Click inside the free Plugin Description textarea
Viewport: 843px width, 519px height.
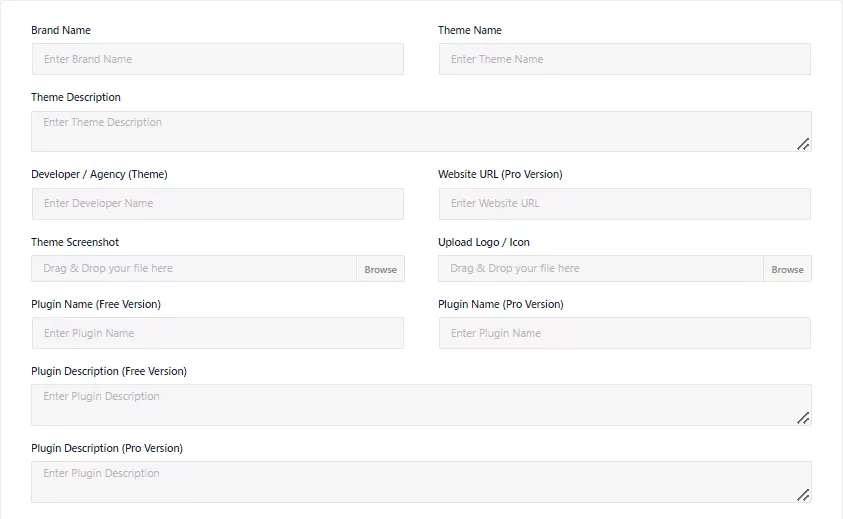coord(422,405)
